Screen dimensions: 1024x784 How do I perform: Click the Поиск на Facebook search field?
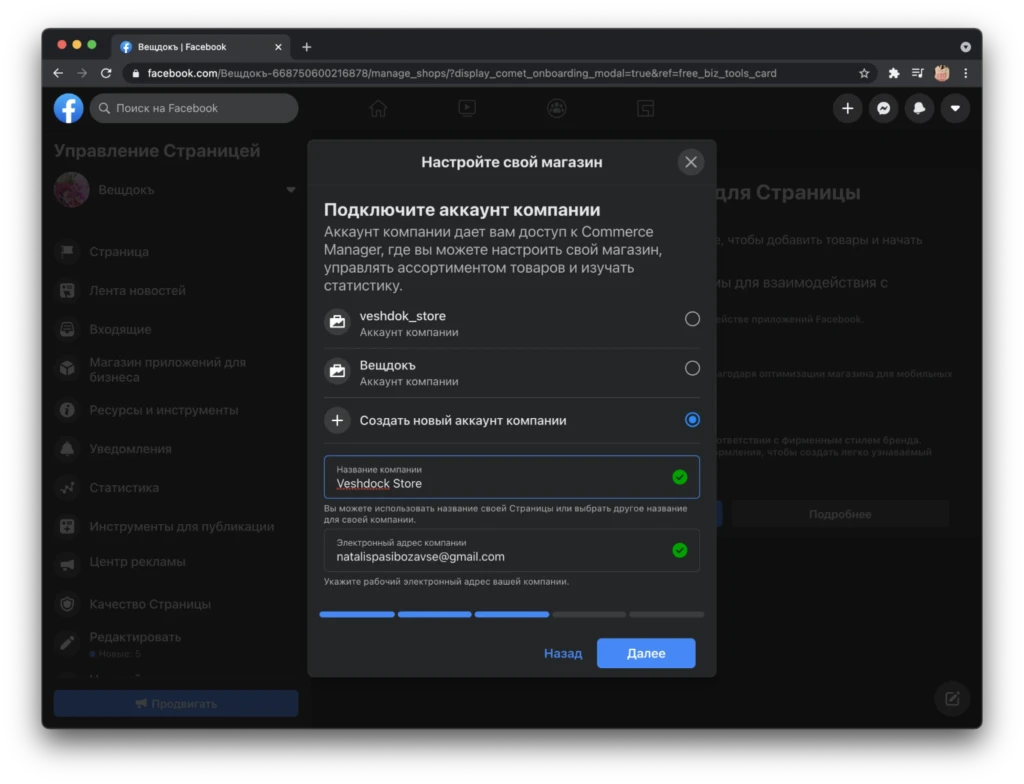tap(194, 108)
